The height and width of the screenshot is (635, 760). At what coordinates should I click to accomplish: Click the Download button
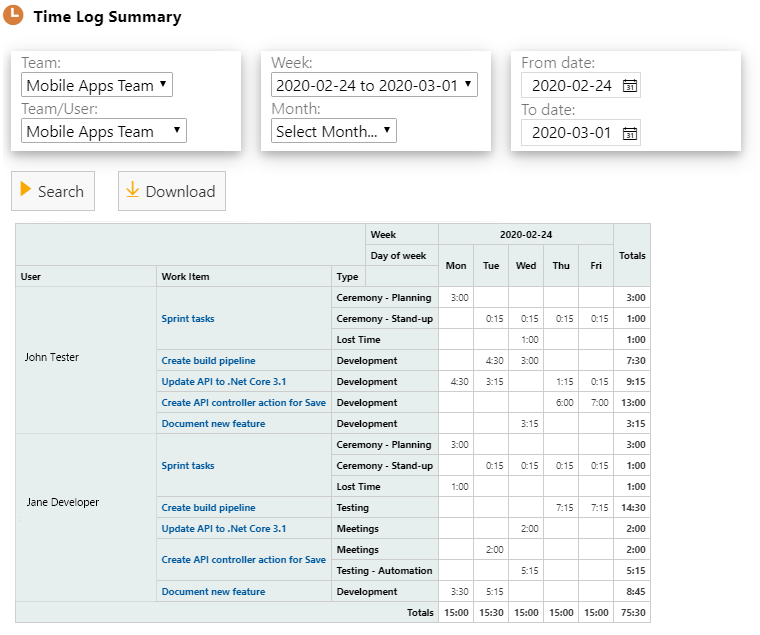point(172,191)
